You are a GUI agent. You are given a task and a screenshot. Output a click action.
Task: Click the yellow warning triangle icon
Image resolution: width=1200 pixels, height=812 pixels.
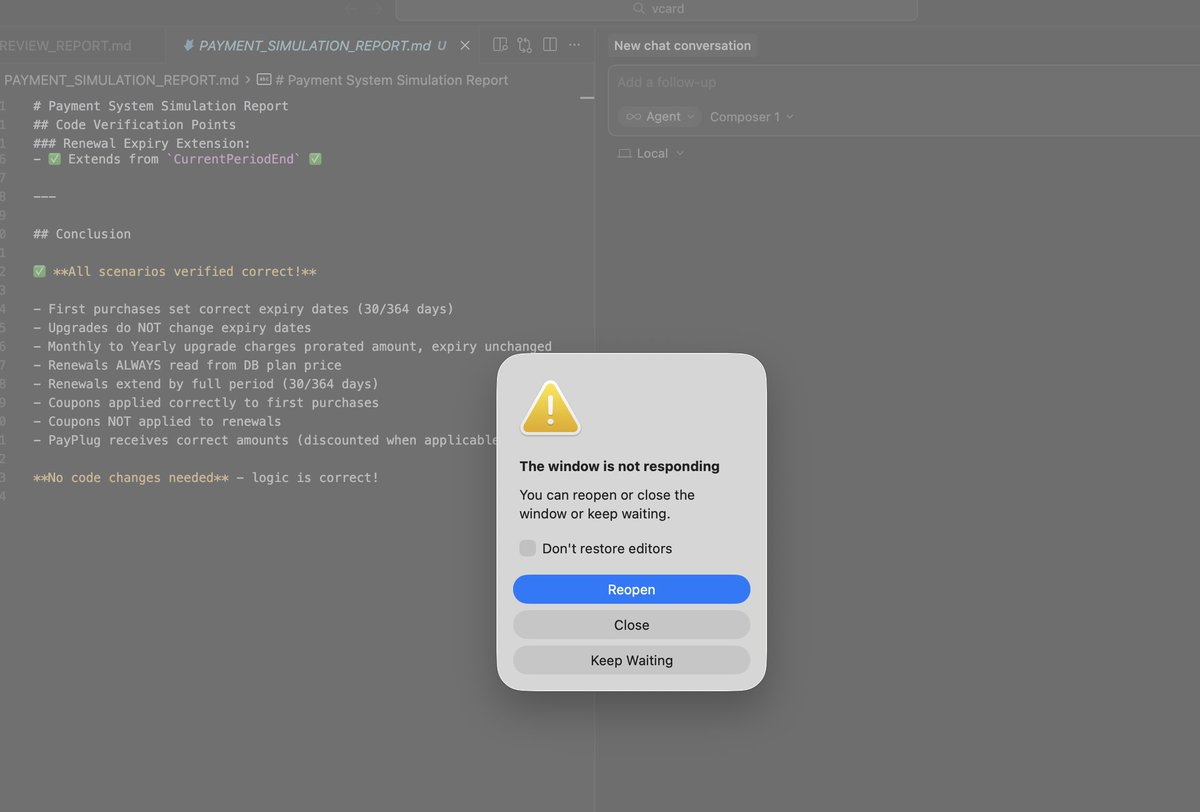tap(550, 407)
